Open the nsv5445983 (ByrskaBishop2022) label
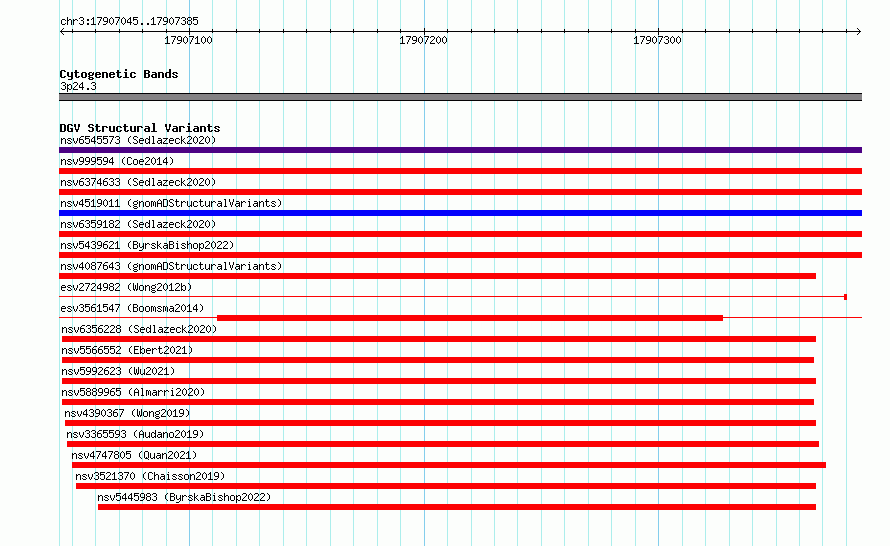Image resolution: width=890 pixels, height=546 pixels. click(x=184, y=497)
